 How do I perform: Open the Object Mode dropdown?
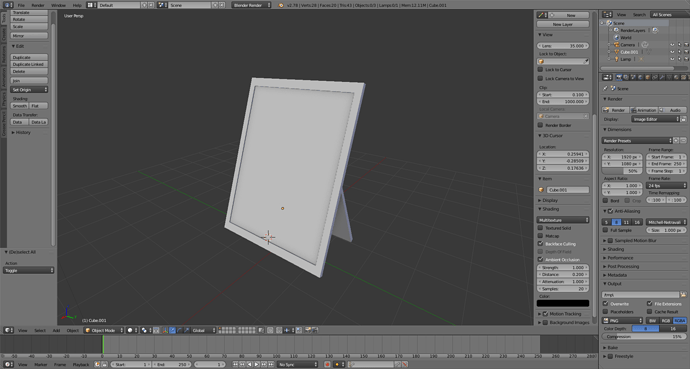[103, 330]
